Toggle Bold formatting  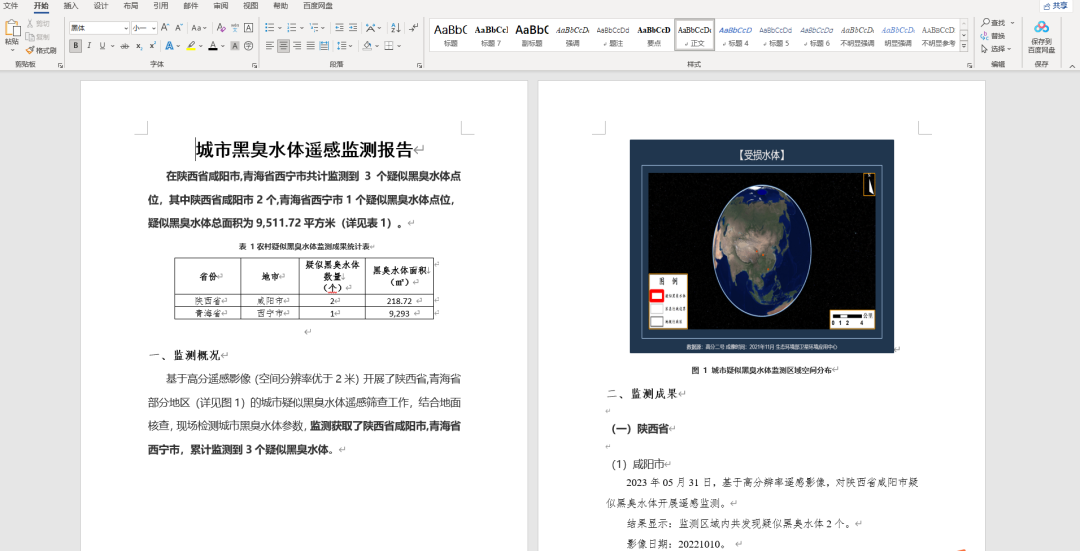75,46
